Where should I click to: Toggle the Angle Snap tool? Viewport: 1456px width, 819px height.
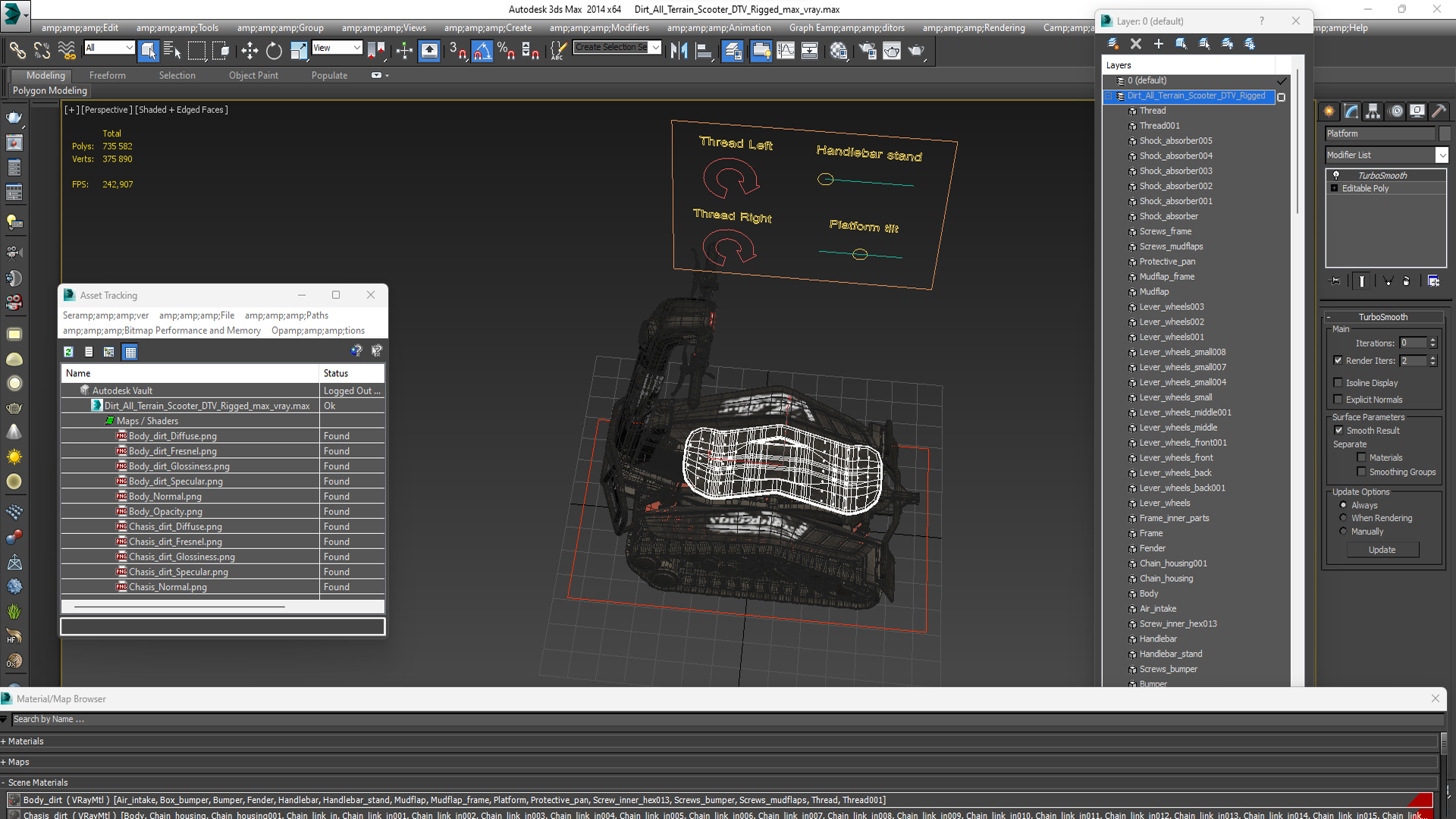(482, 51)
